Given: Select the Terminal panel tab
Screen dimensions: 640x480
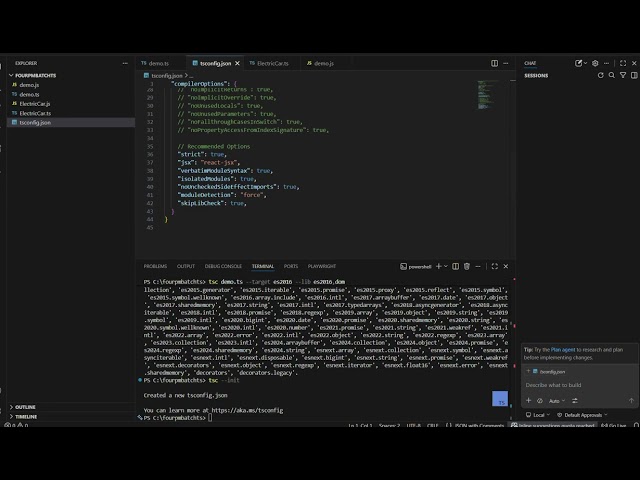Looking at the screenshot, I should 262,266.
